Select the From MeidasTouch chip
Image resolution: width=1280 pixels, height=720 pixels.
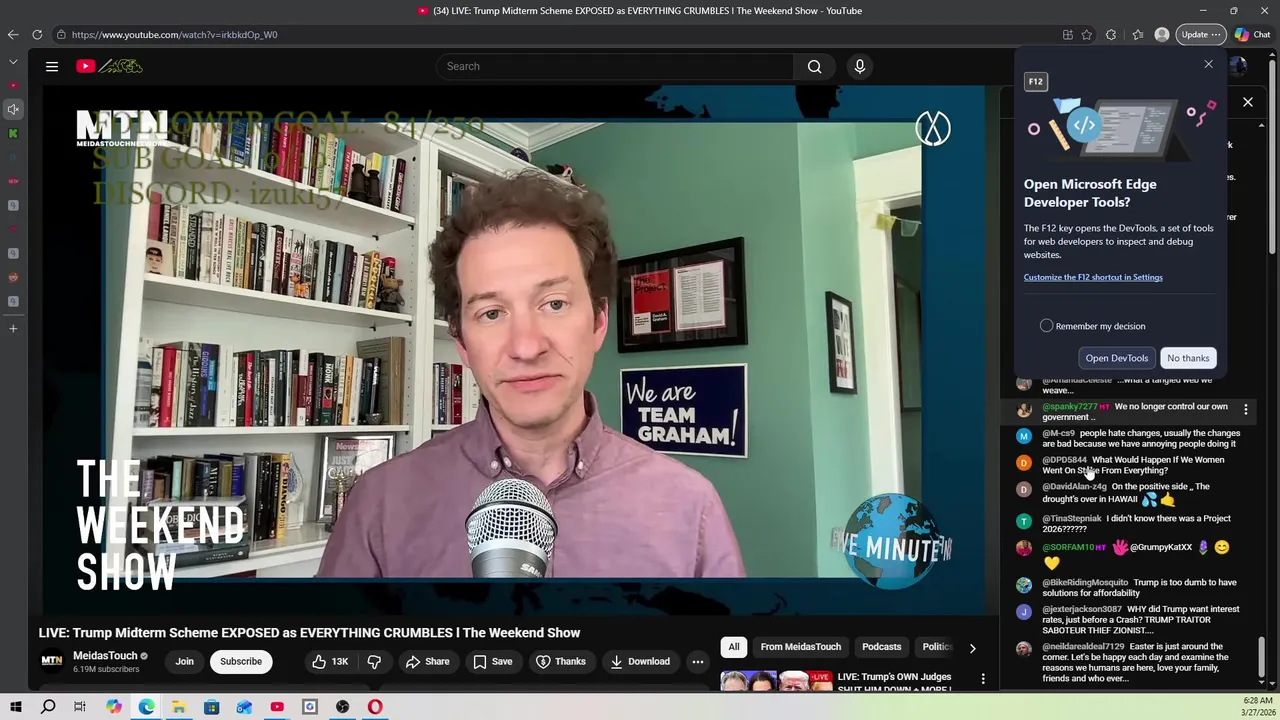[800, 647]
